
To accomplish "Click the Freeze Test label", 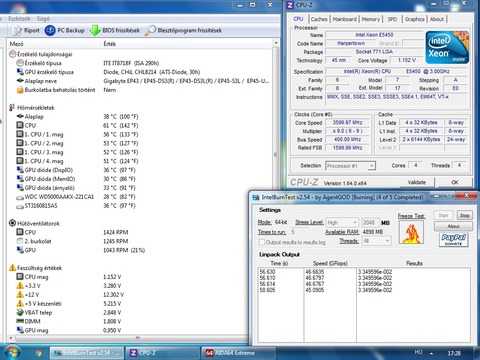I will point(411,216).
